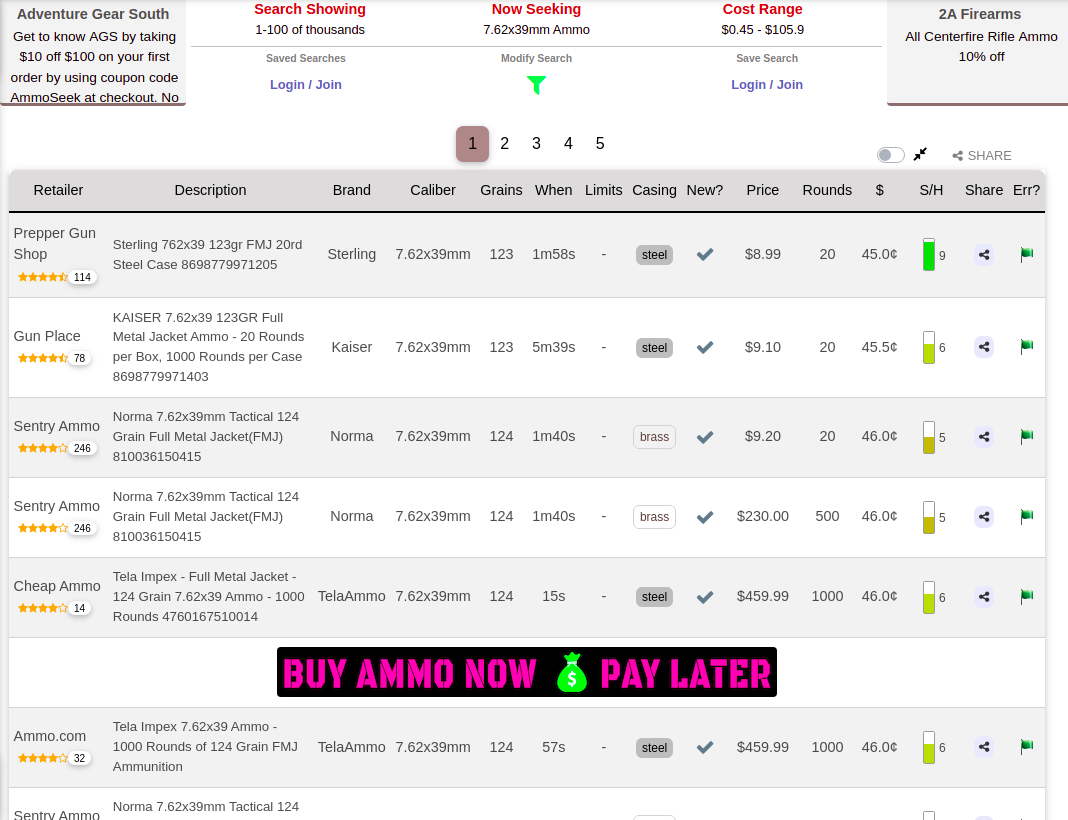Flag an error on Sentry Ammo $230.00 row
This screenshot has width=1068, height=820.
coord(1026,516)
